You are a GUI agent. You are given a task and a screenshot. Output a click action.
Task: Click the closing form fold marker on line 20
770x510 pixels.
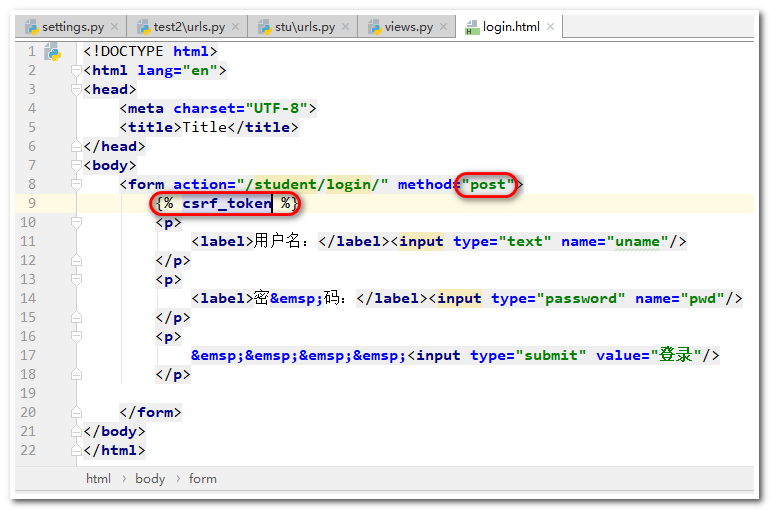(x=76, y=412)
